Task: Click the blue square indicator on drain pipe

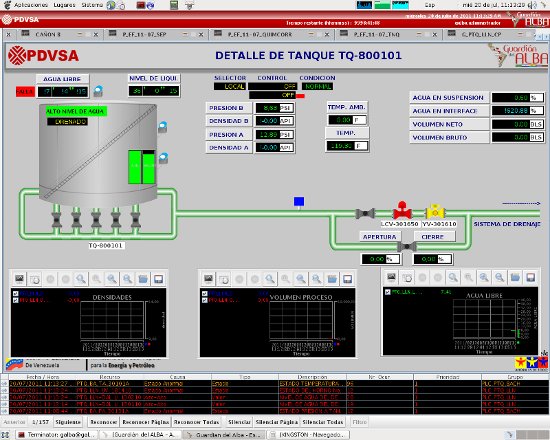Action: click(299, 201)
